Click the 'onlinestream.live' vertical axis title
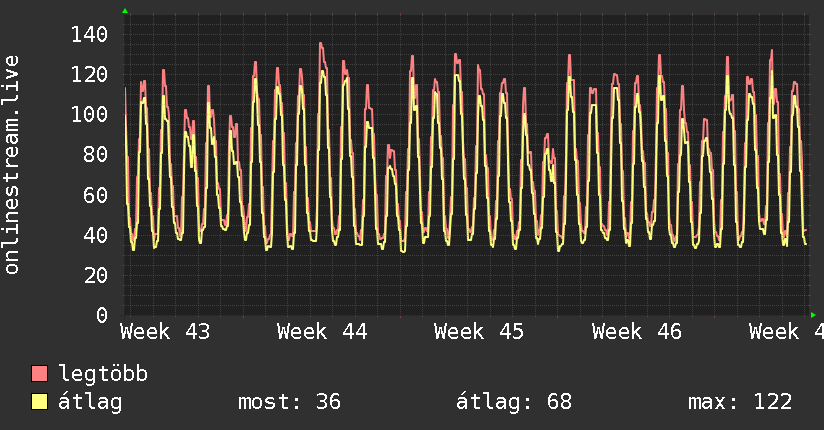The width and height of the screenshot is (824, 430). 12,165
